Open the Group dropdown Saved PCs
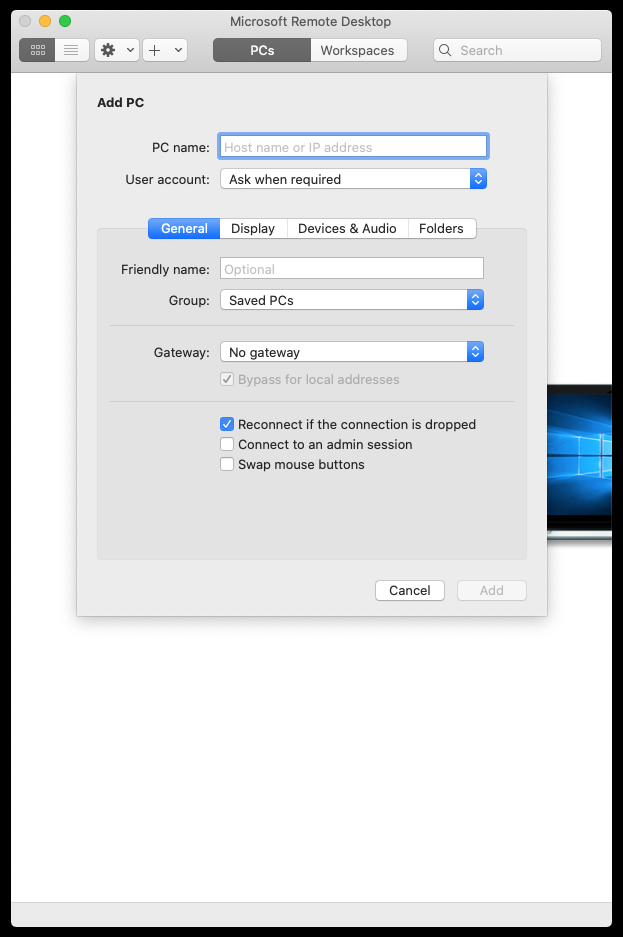Viewport: 623px width, 937px height. [352, 300]
